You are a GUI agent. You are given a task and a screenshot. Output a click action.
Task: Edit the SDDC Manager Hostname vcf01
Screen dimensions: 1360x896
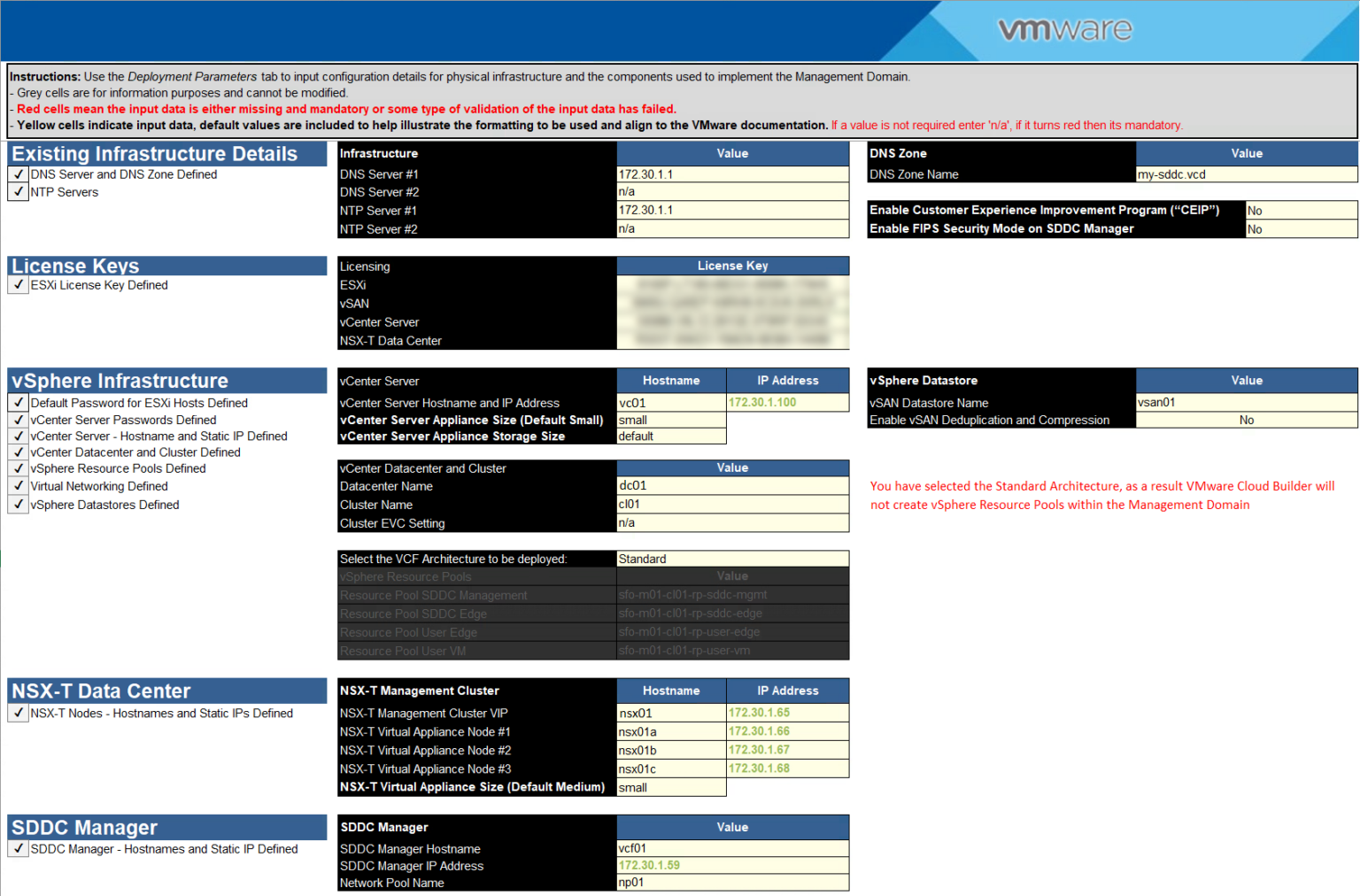point(732,848)
